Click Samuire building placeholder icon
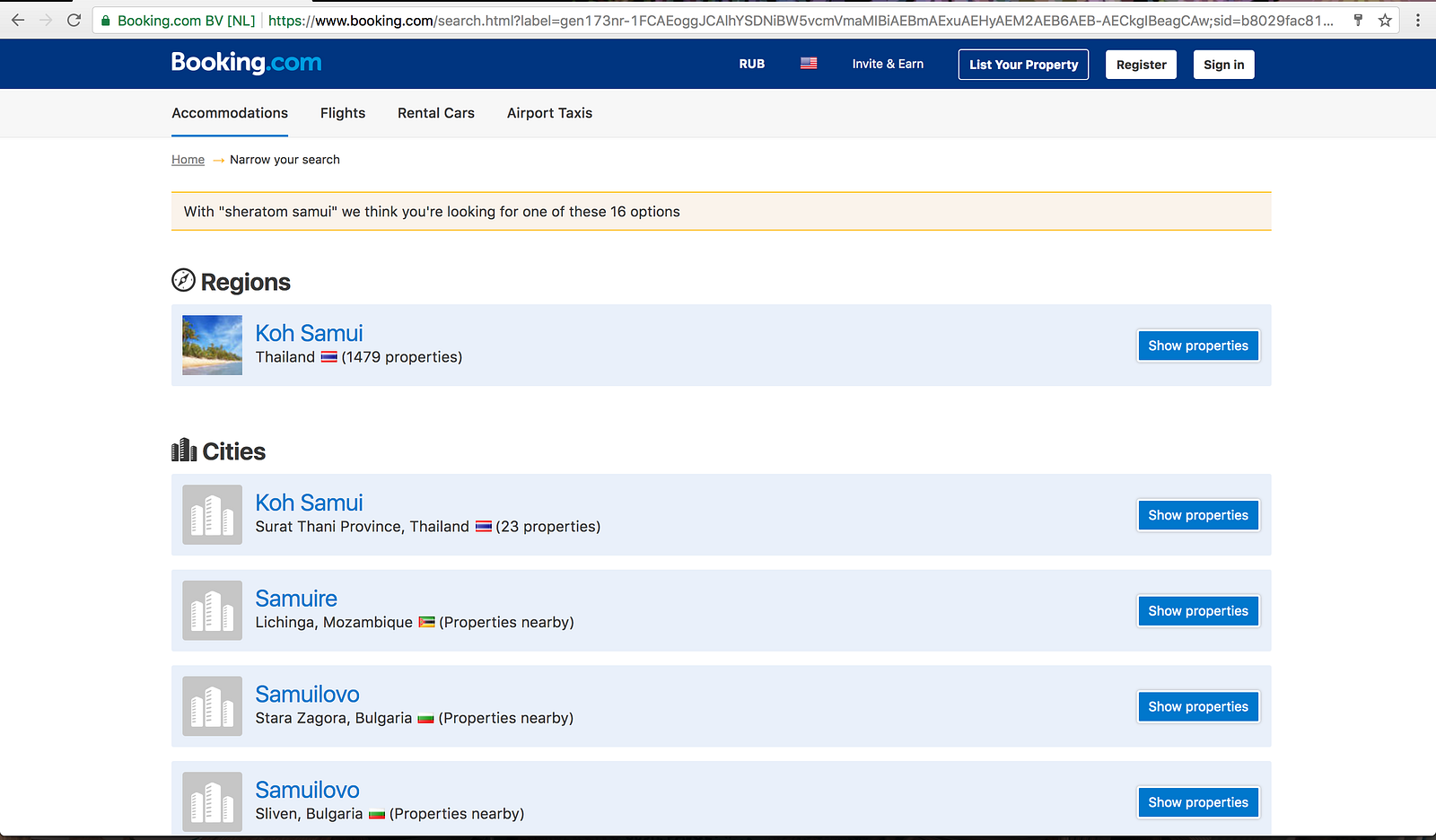 [212, 610]
